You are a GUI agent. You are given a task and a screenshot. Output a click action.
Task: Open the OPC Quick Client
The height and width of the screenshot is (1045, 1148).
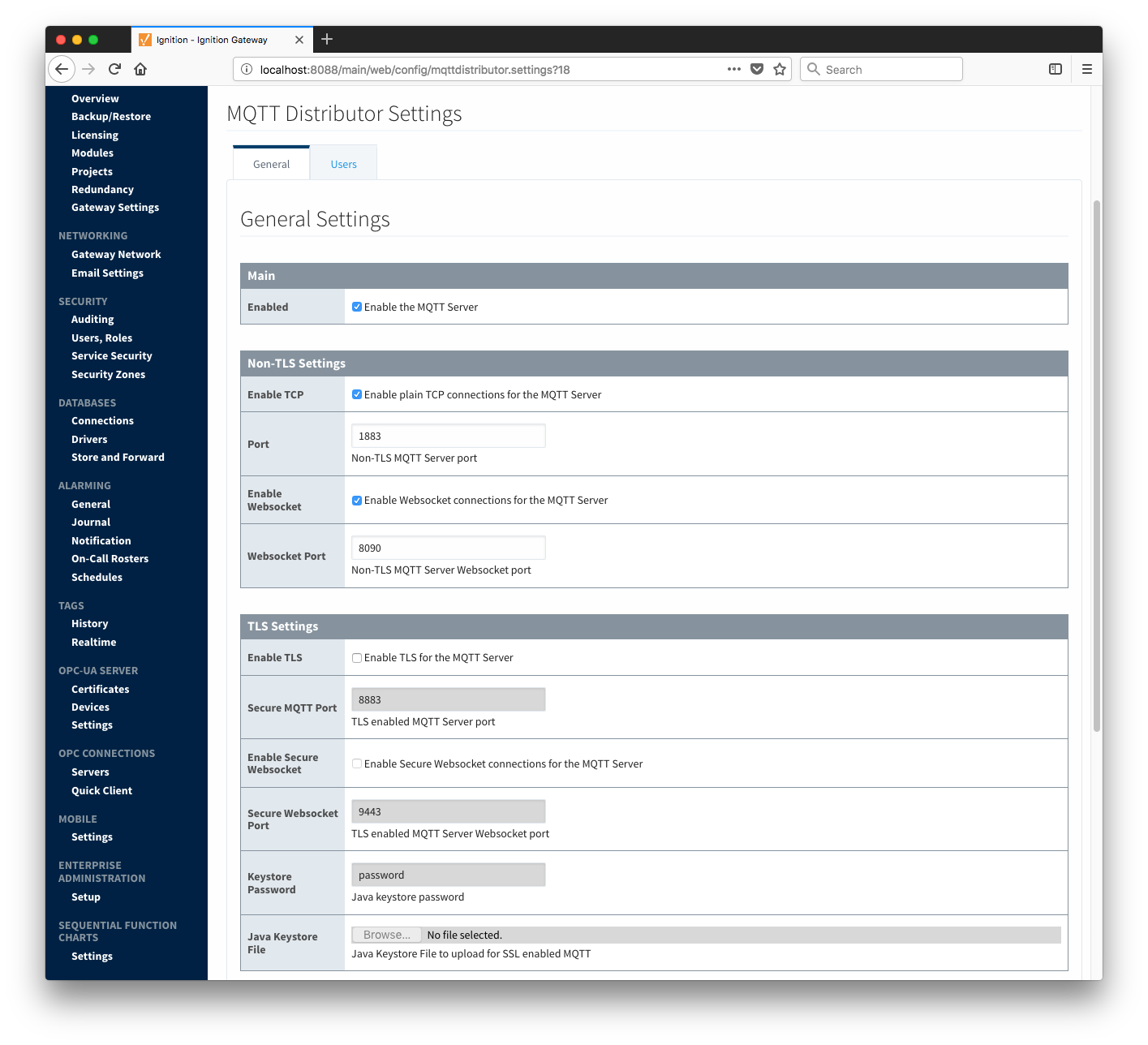pyautogui.click(x=101, y=791)
